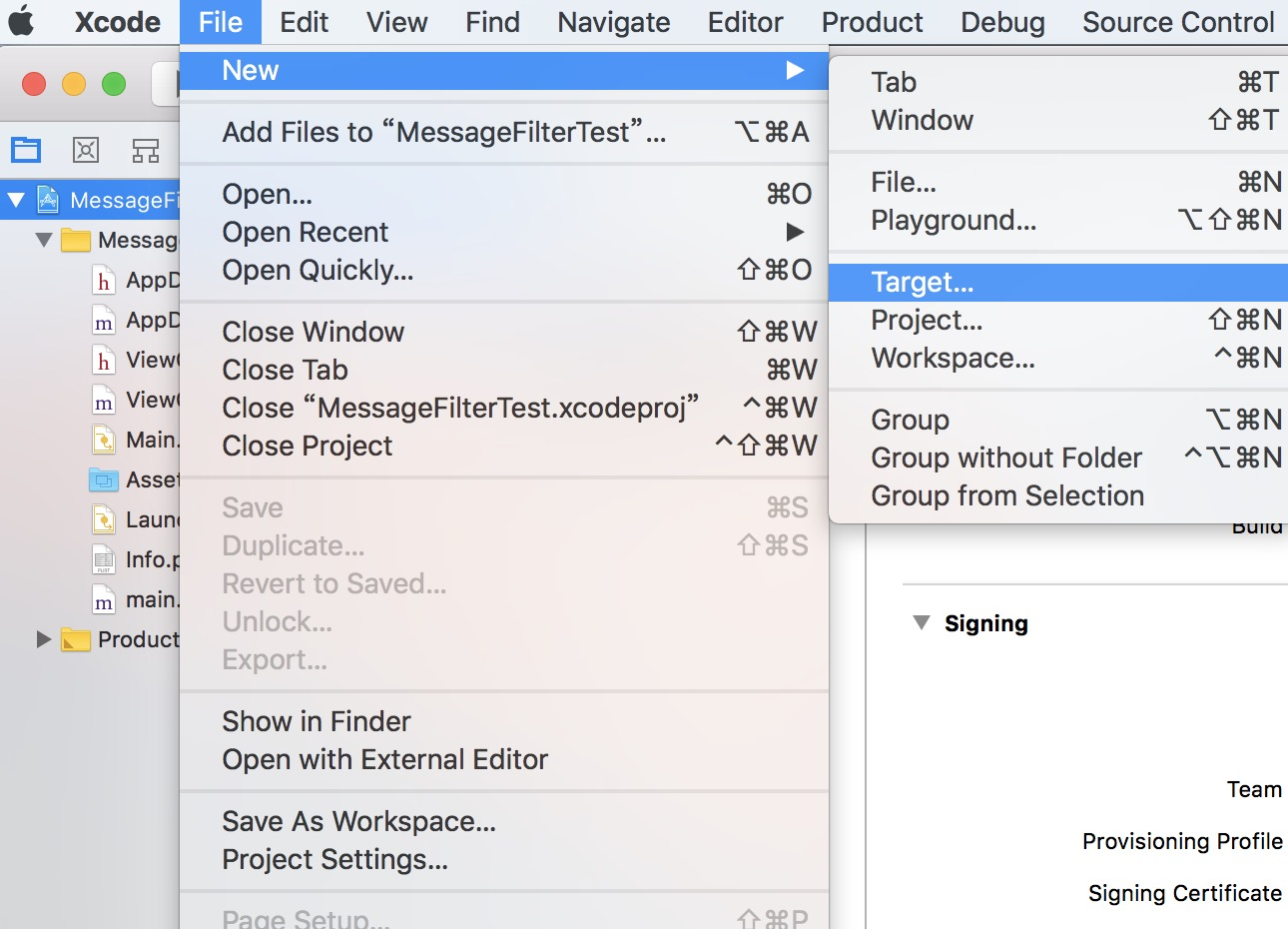This screenshot has width=1288, height=929.
Task: Open the Product menu in menu bar
Action: [872, 22]
